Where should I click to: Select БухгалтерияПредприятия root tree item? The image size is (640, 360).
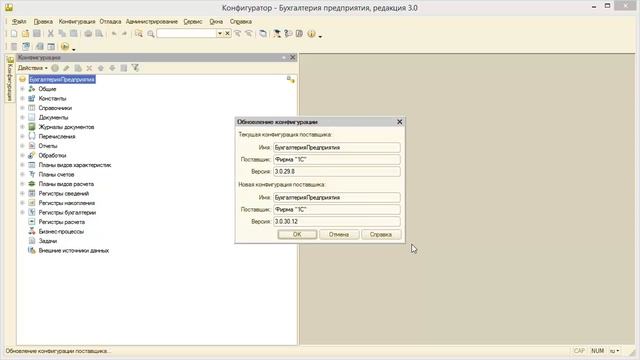(62, 80)
